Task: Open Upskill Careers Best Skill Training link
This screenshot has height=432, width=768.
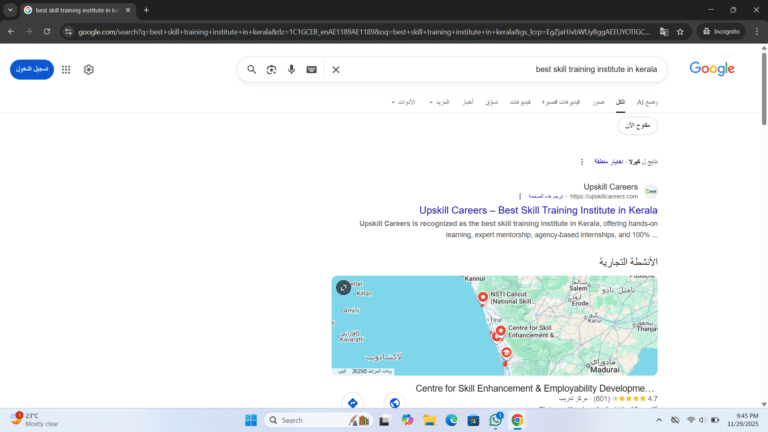Action: [538, 210]
